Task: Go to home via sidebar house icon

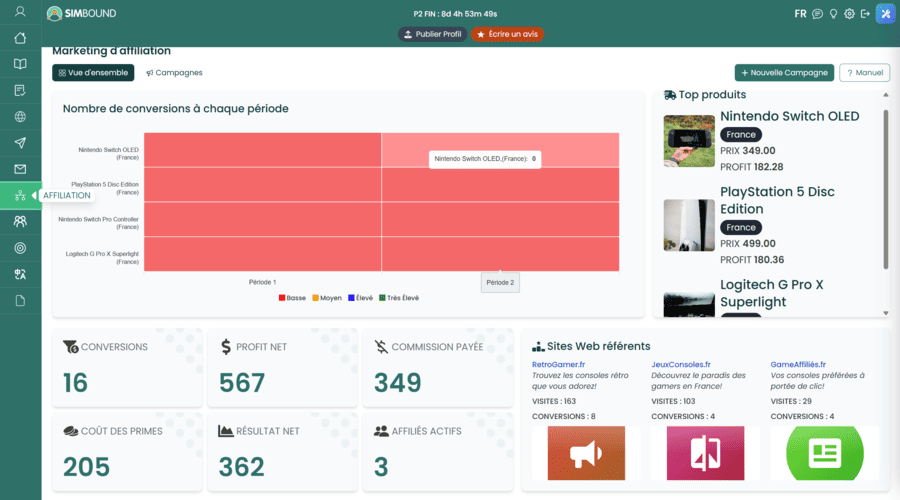Action: pyautogui.click(x=20, y=38)
